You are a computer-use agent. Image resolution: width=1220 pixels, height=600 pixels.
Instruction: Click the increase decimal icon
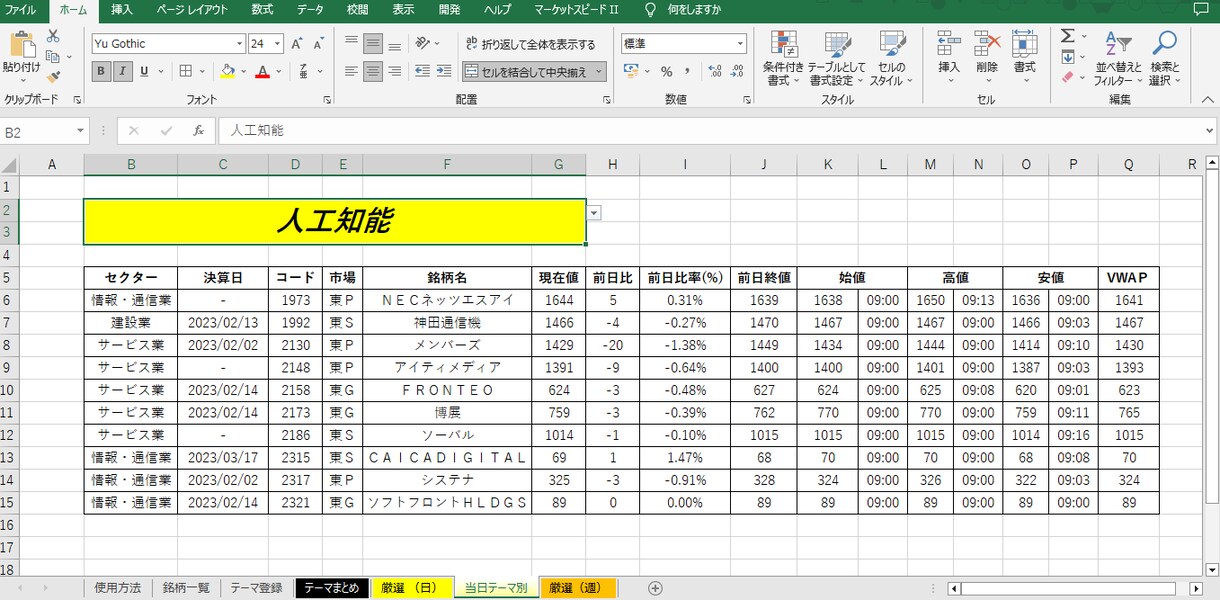tap(715, 71)
